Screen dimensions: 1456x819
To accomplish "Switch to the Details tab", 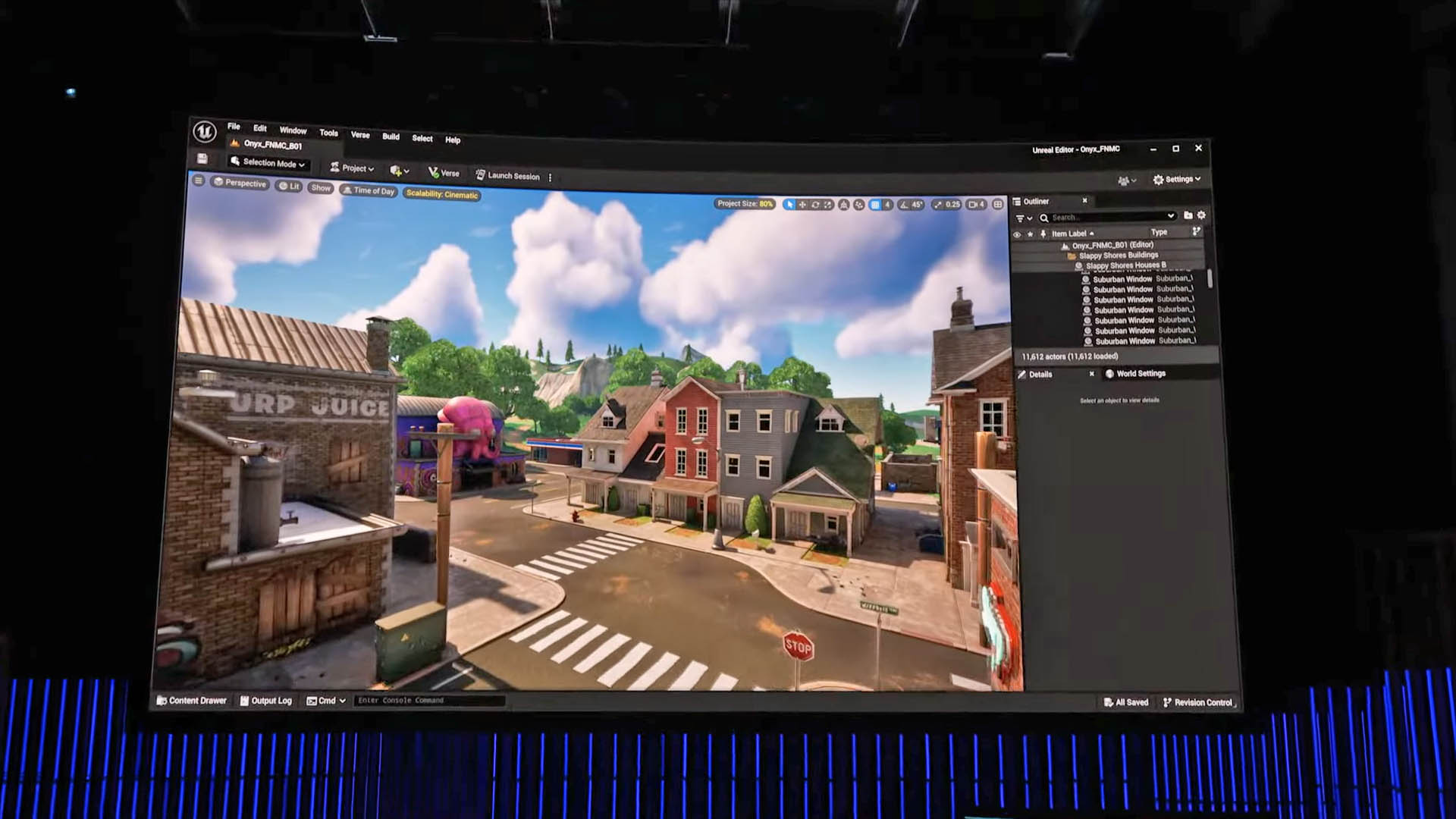I will click(x=1040, y=374).
